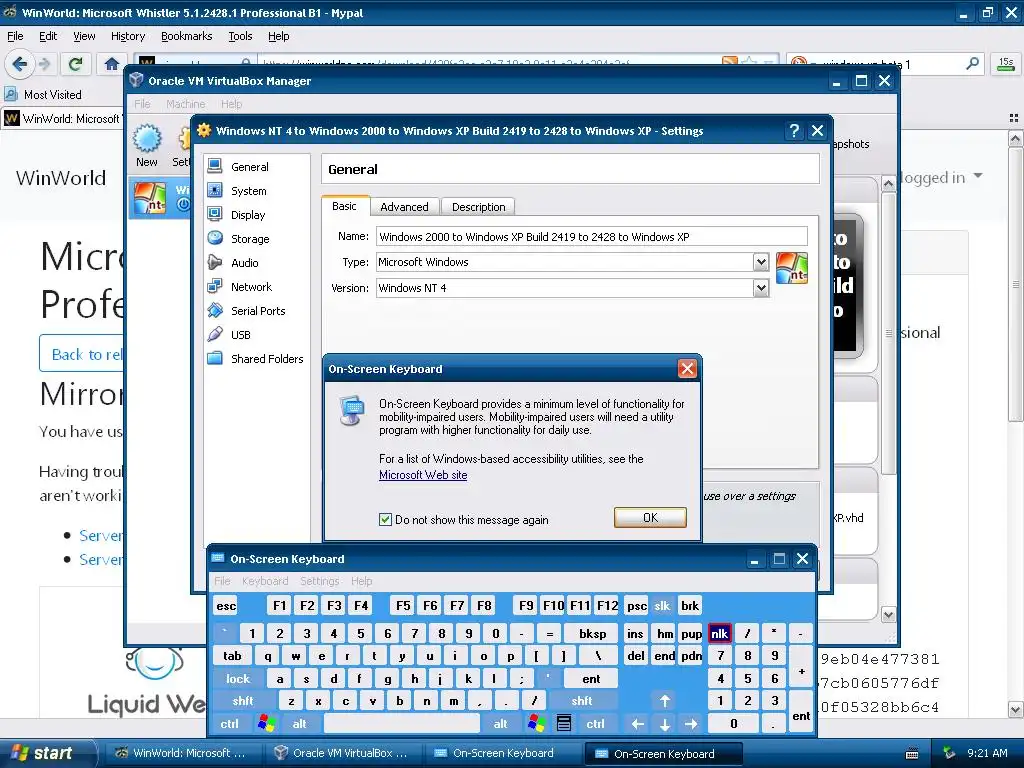Click F5 key on On-Screen Keyboard
Viewport: 1024px width, 768px height.
[403, 605]
